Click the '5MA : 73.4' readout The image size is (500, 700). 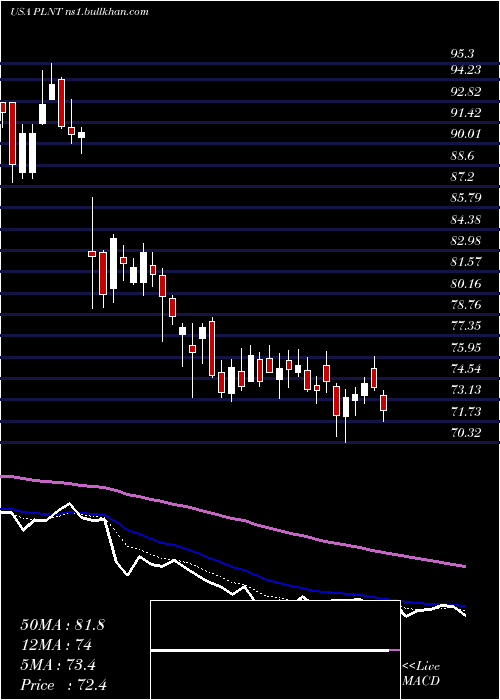58,665
